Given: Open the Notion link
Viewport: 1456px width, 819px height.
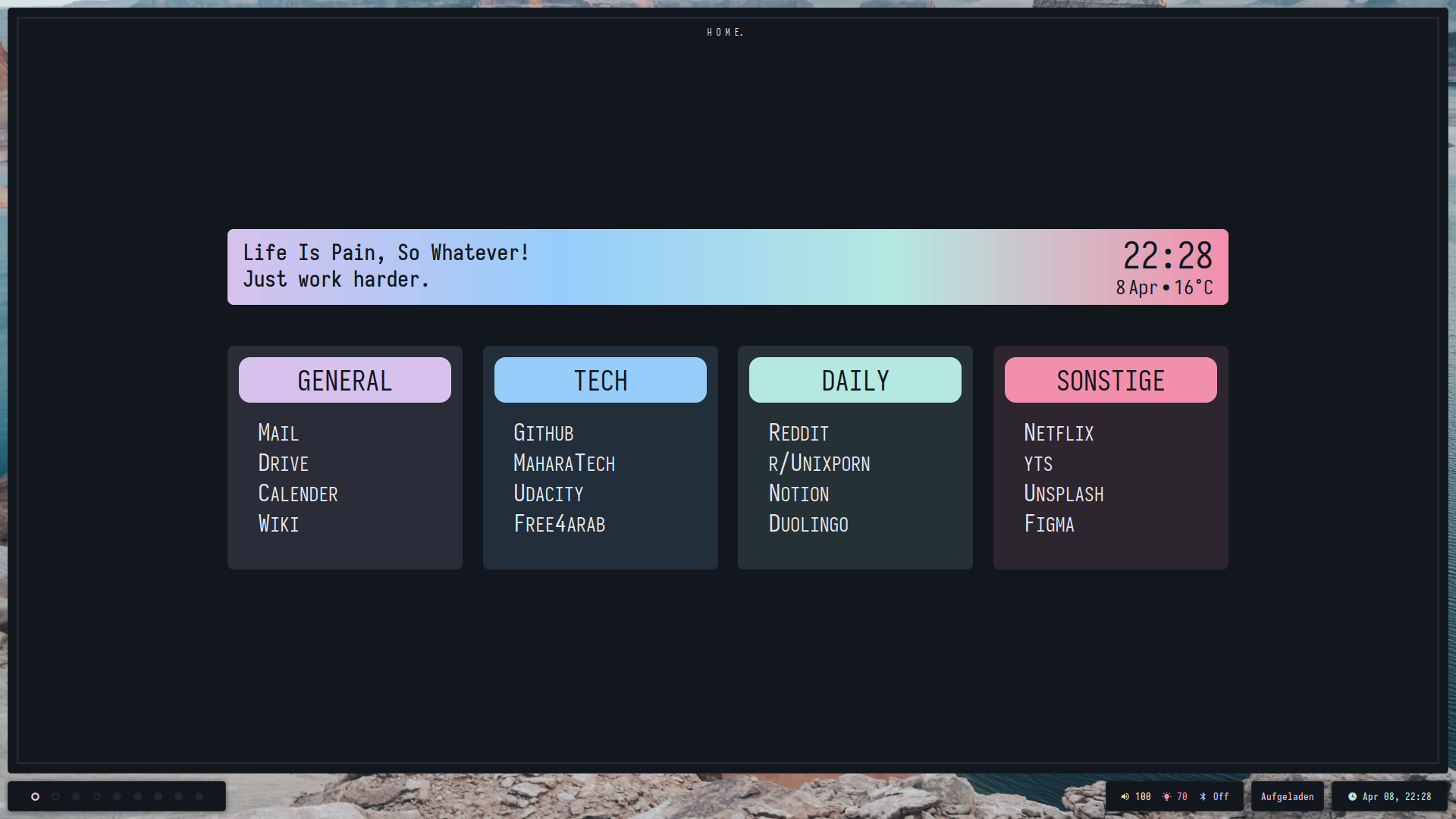Looking at the screenshot, I should pos(799,494).
